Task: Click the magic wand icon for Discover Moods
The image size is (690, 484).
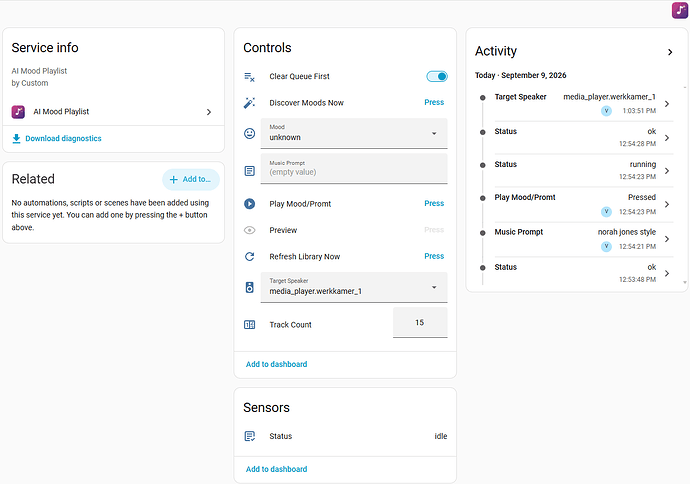Action: tap(250, 103)
